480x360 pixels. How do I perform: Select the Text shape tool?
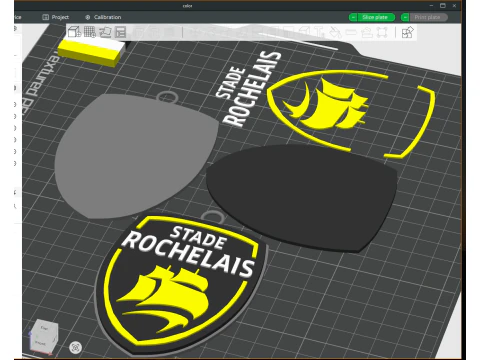319,32
